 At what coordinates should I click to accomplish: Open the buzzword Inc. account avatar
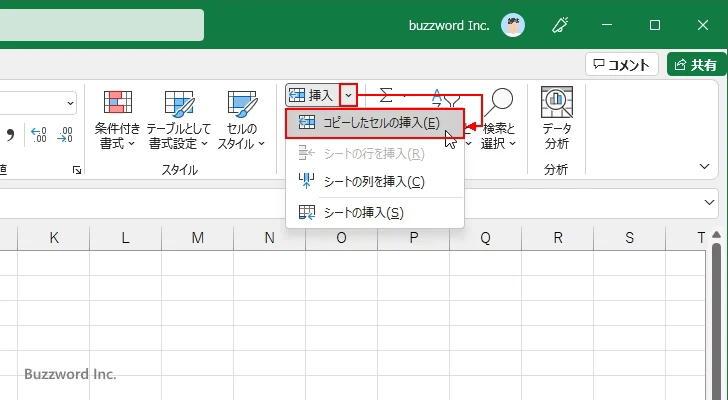coord(513,25)
